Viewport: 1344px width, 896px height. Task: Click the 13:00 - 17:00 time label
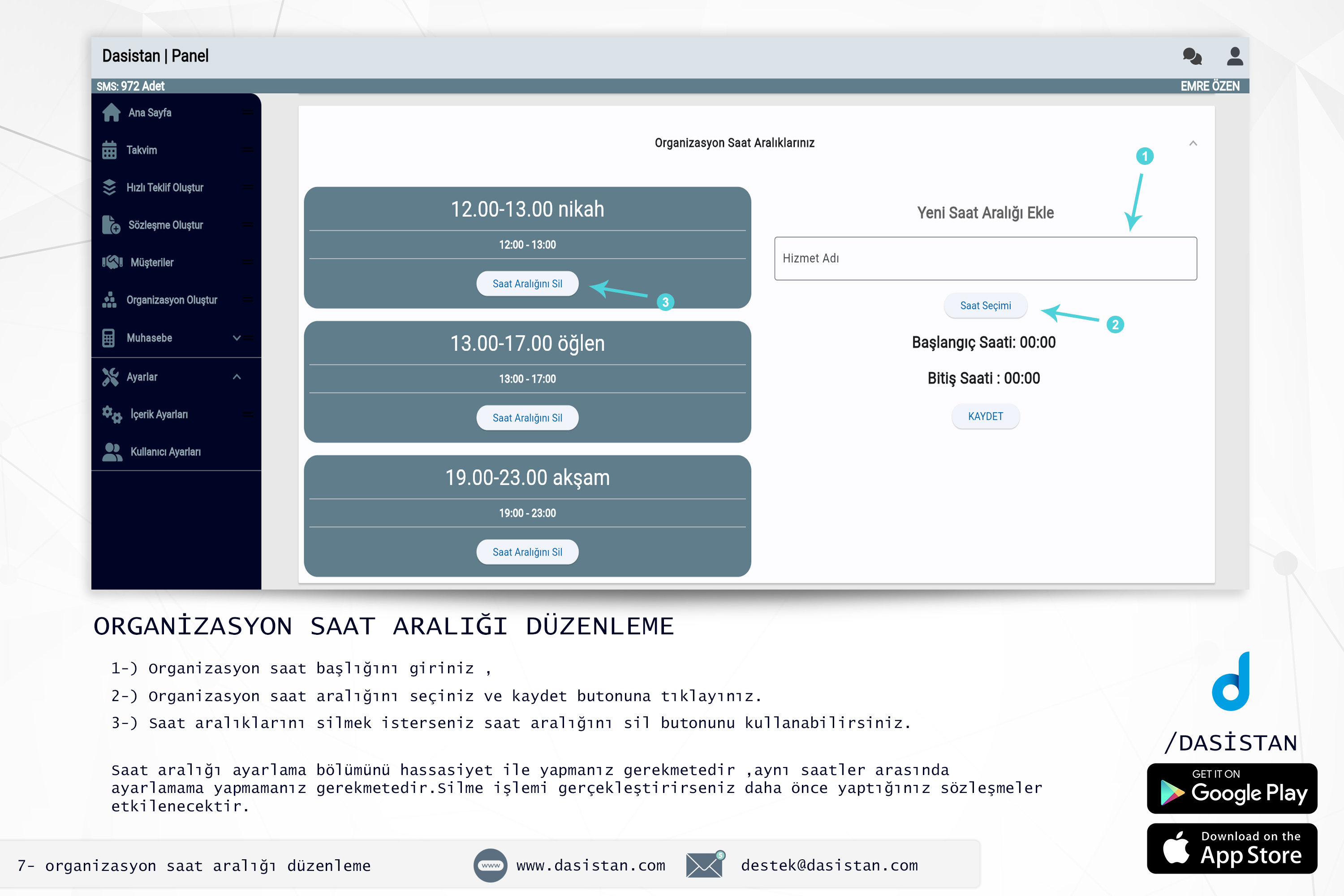tap(527, 379)
